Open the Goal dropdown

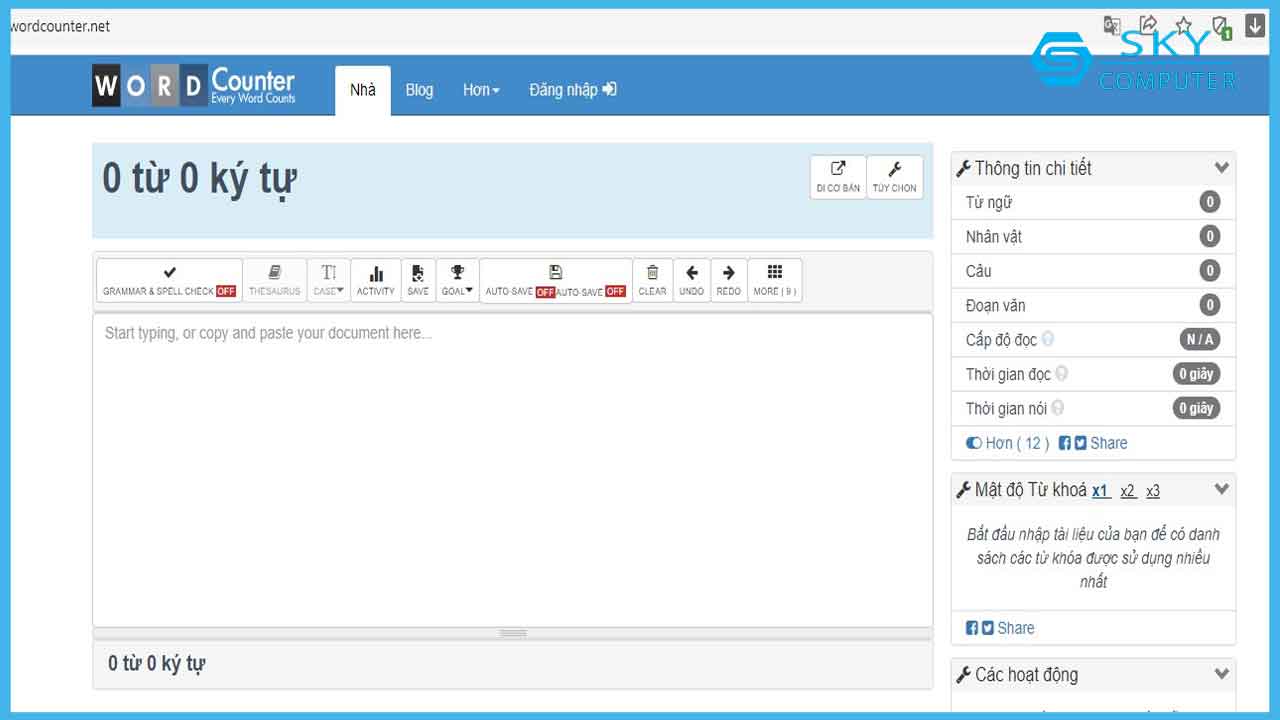[x=457, y=280]
